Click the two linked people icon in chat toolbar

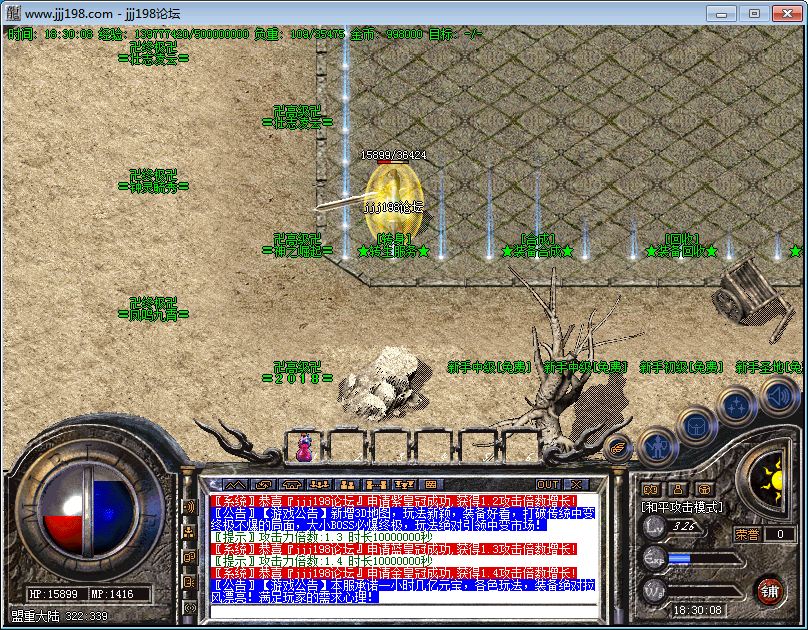tap(376, 484)
